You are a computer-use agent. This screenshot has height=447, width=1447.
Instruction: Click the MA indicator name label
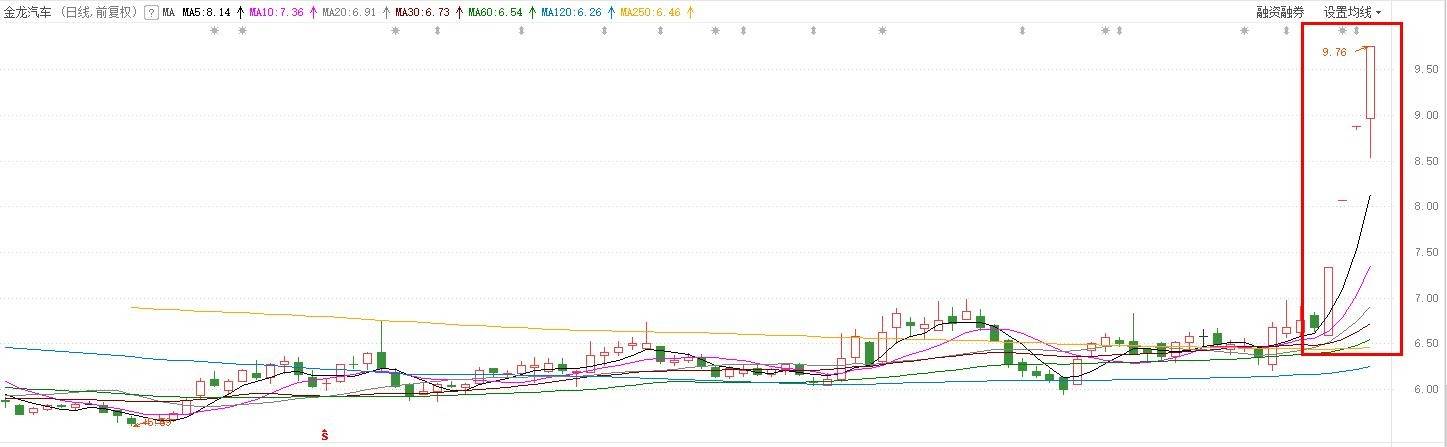168,13
